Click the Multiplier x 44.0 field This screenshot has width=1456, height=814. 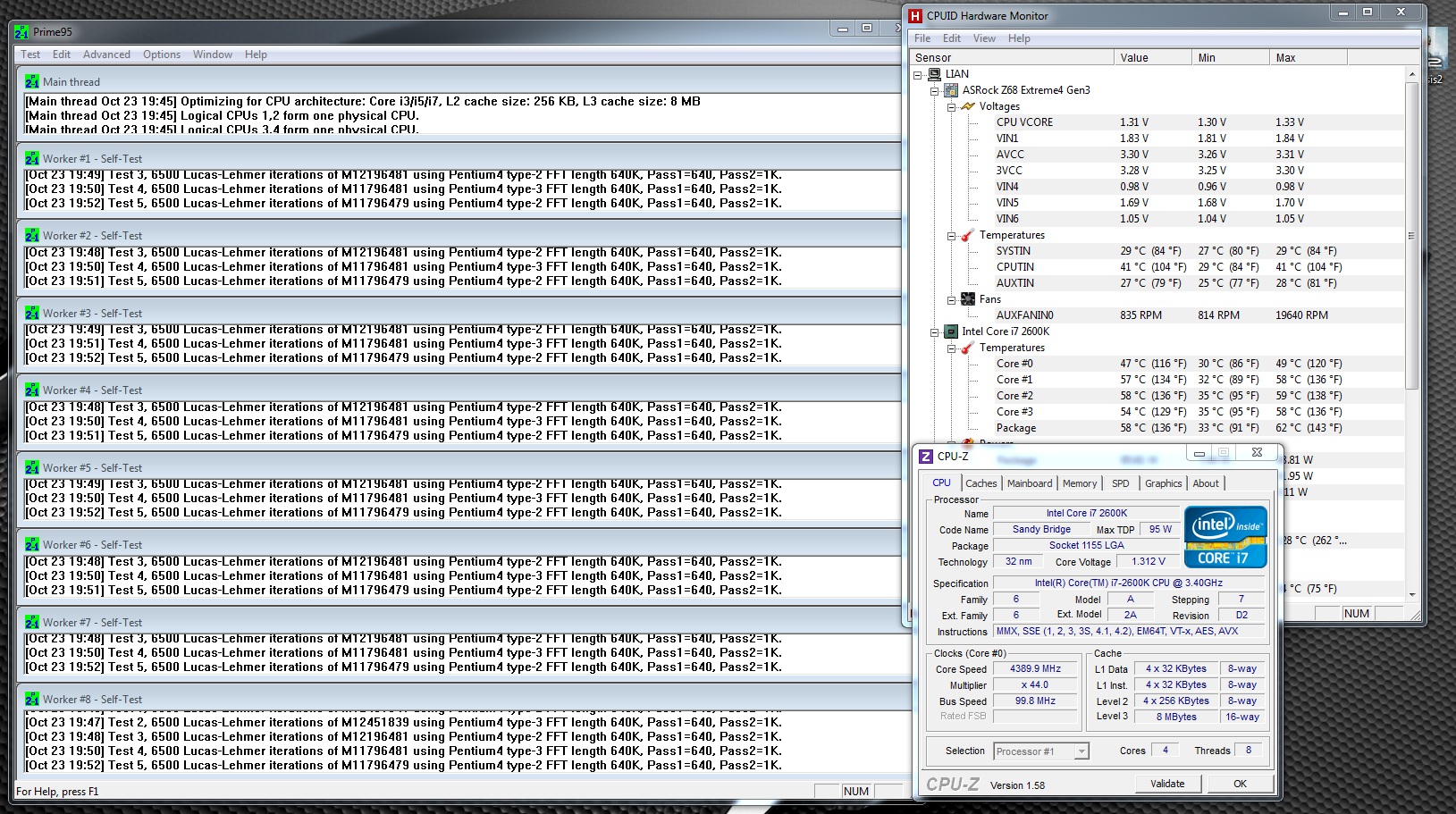(x=1035, y=684)
